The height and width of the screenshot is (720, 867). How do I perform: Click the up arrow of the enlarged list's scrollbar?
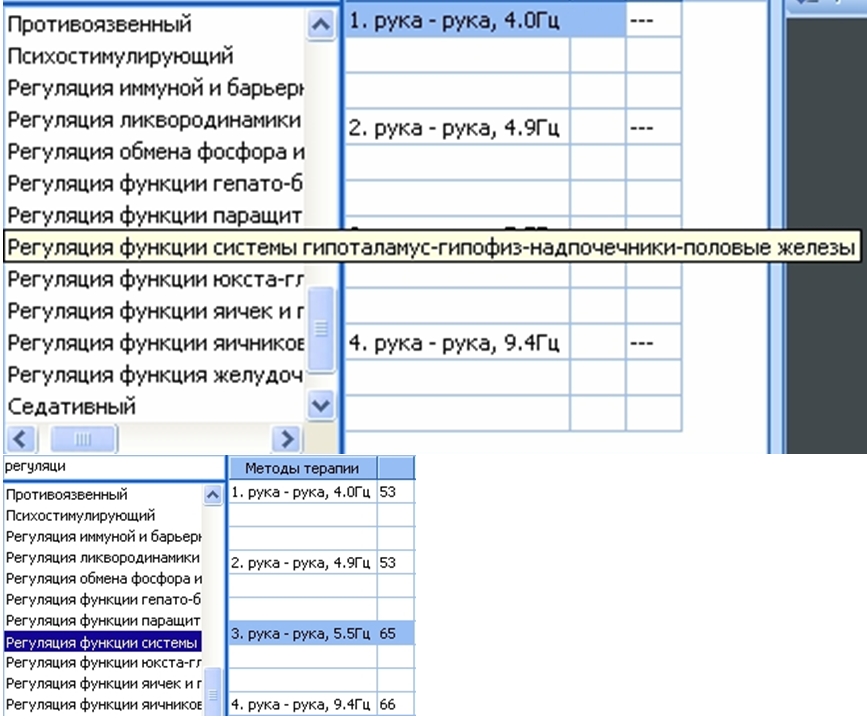[x=321, y=24]
